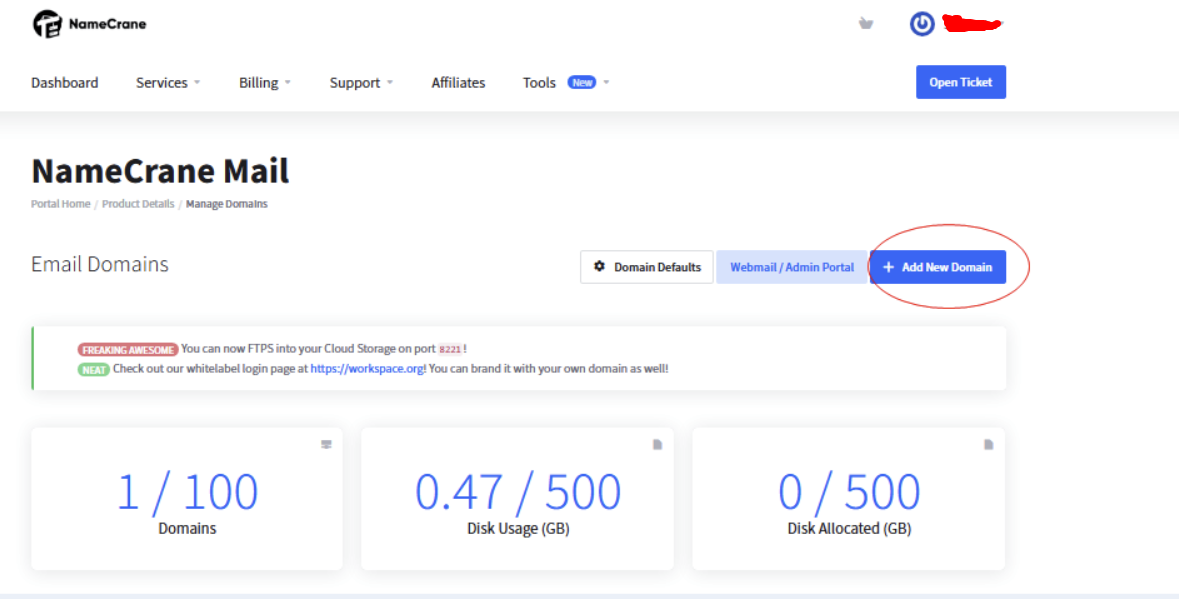Expand the Tools dropdown menu
1179x599 pixels.
[565, 83]
